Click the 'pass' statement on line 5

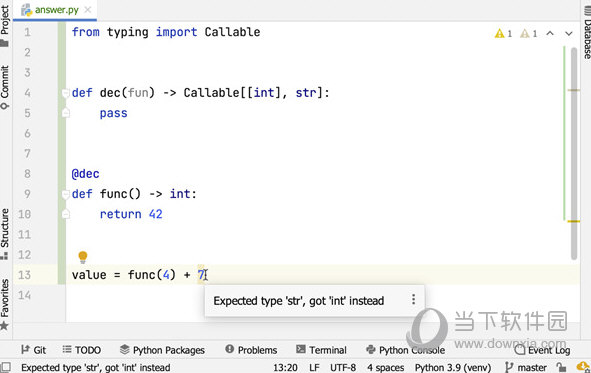point(113,113)
